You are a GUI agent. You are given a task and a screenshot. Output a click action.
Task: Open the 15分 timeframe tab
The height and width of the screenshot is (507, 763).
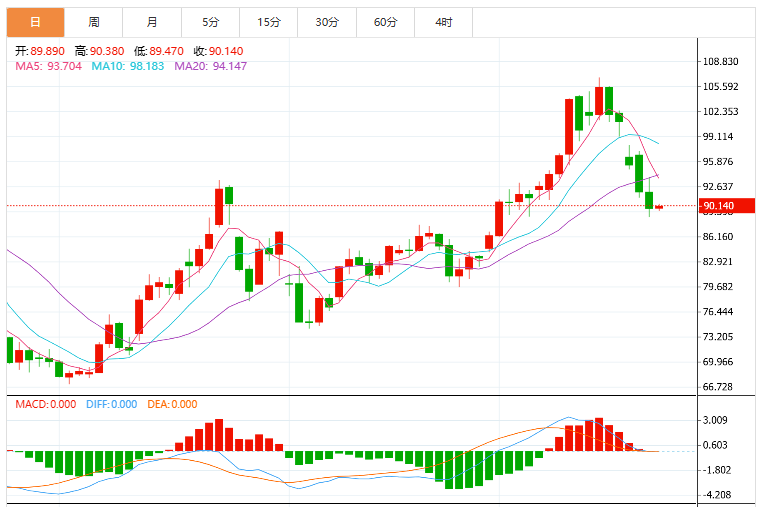pos(269,22)
